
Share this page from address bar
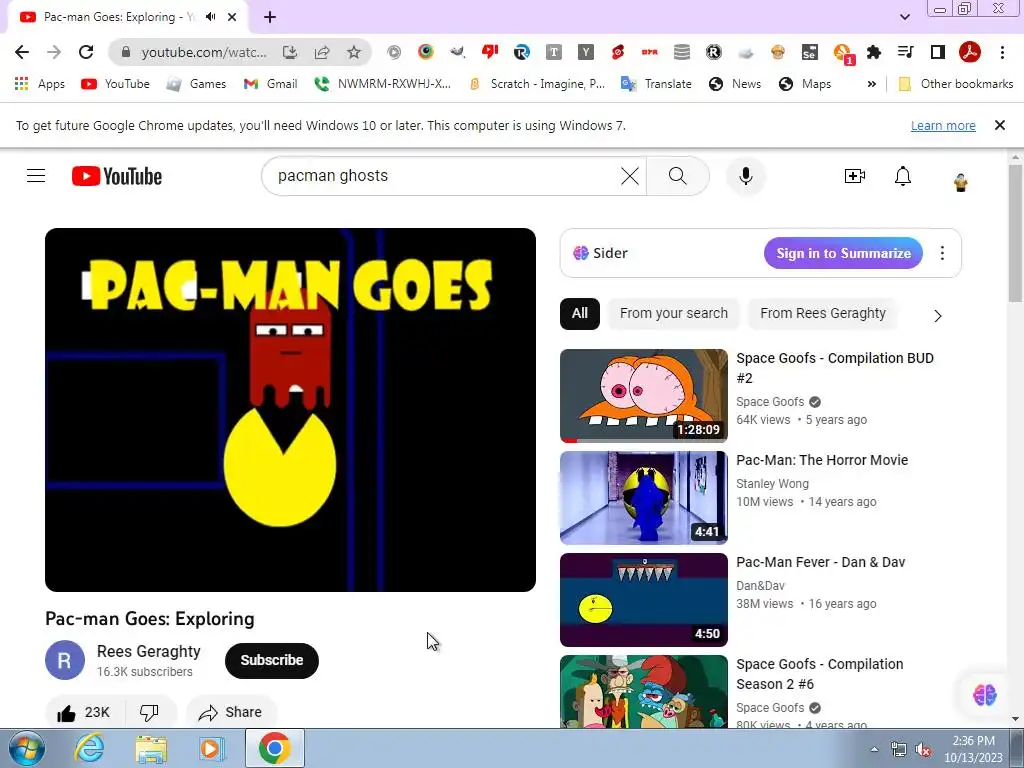322,52
